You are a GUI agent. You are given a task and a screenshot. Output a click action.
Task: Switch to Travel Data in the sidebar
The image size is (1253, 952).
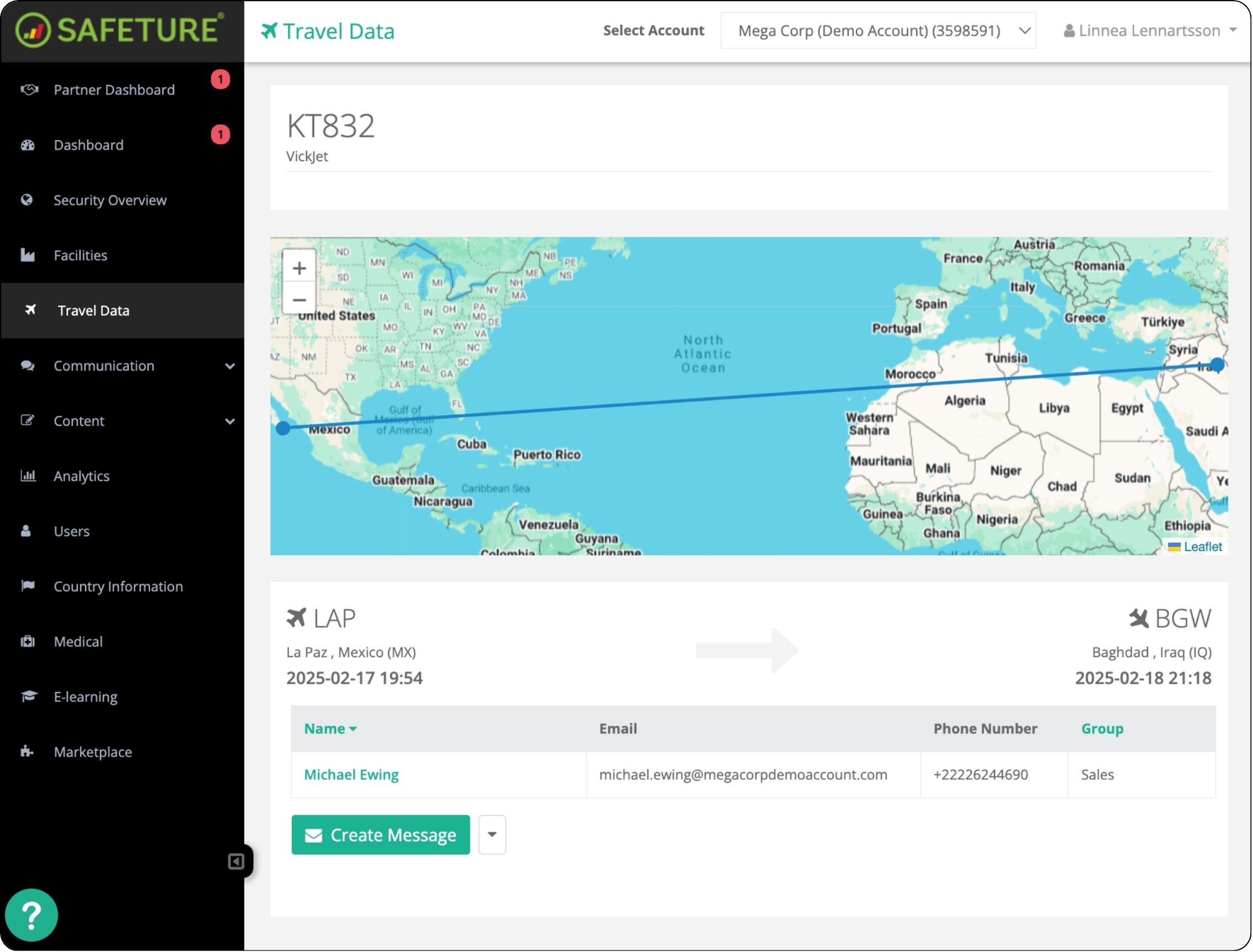[x=93, y=311]
